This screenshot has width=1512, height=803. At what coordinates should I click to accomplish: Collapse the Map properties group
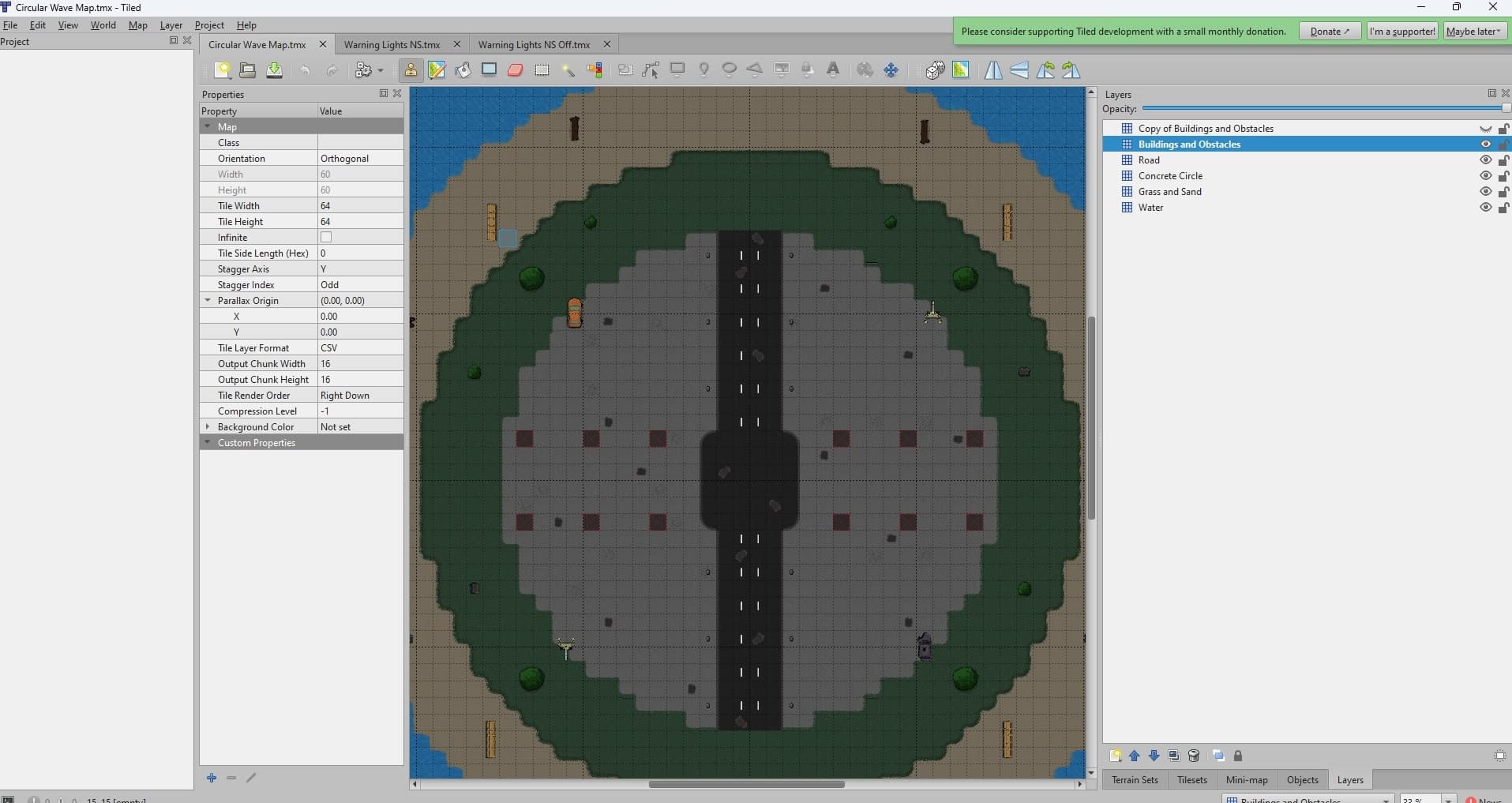point(208,126)
